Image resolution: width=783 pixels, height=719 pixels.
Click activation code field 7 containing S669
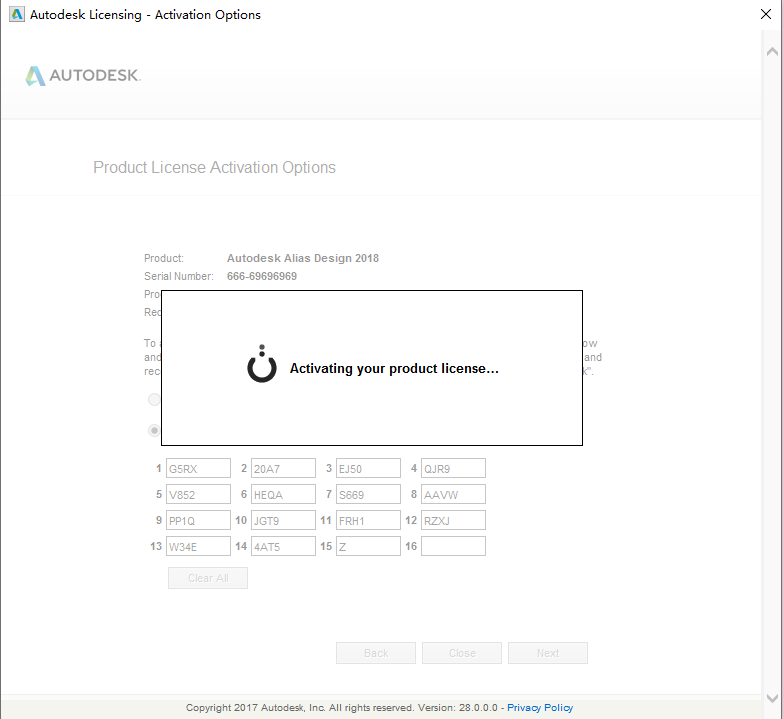(368, 494)
